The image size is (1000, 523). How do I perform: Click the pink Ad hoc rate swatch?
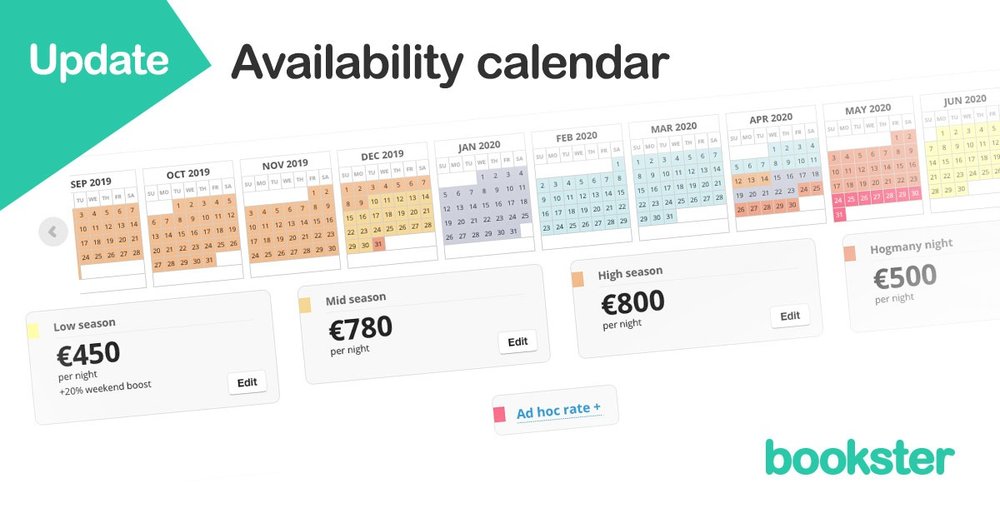tap(499, 415)
